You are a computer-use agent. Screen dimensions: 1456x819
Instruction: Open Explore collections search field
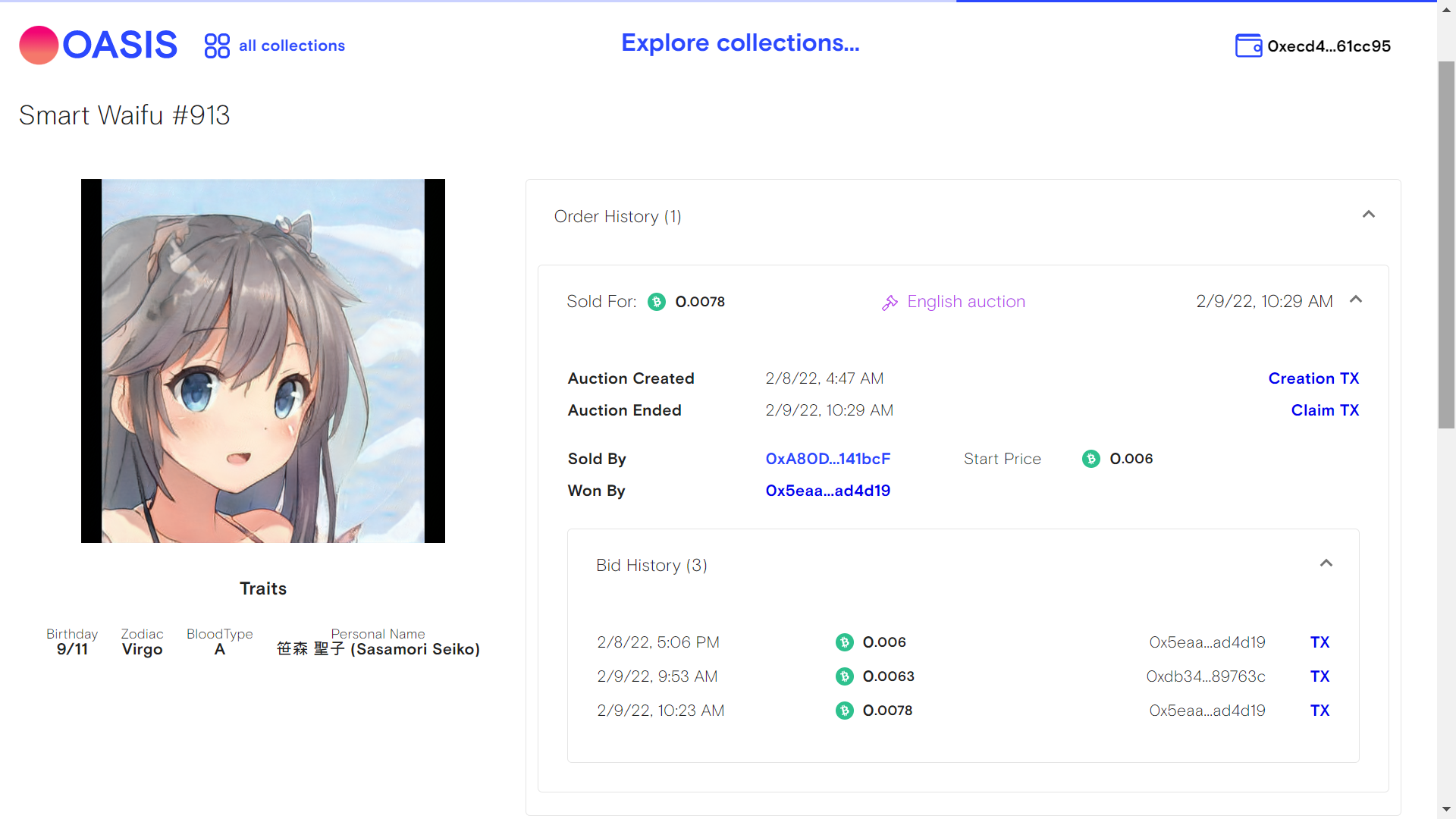[740, 43]
